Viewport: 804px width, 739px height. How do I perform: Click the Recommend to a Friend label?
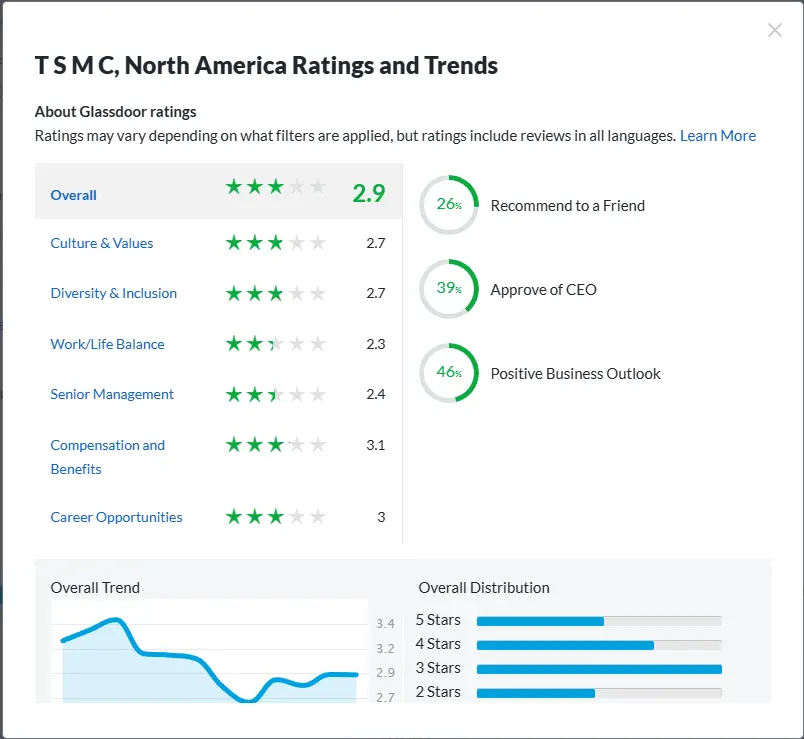[568, 206]
